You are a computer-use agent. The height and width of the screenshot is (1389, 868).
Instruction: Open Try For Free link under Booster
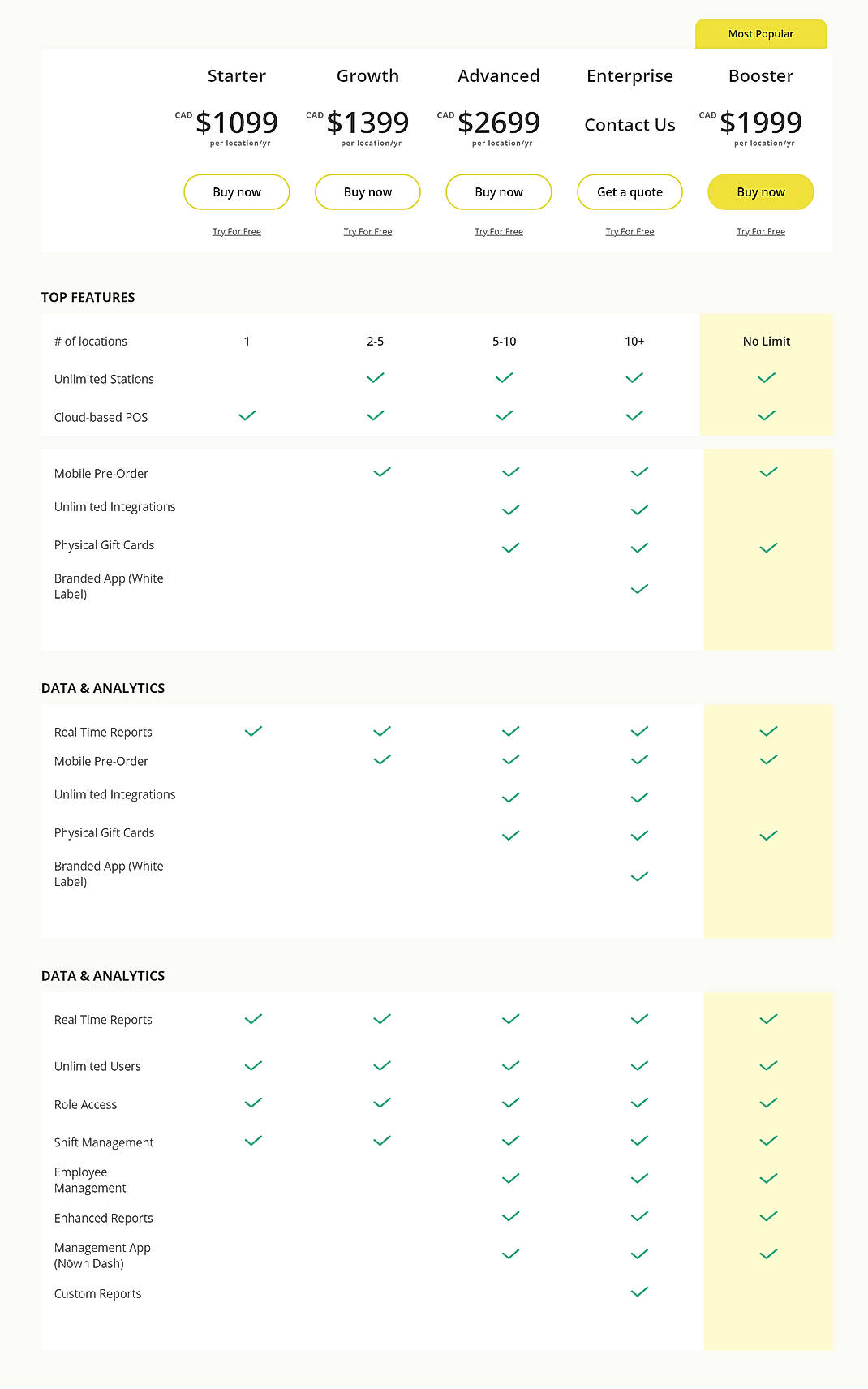(x=760, y=231)
